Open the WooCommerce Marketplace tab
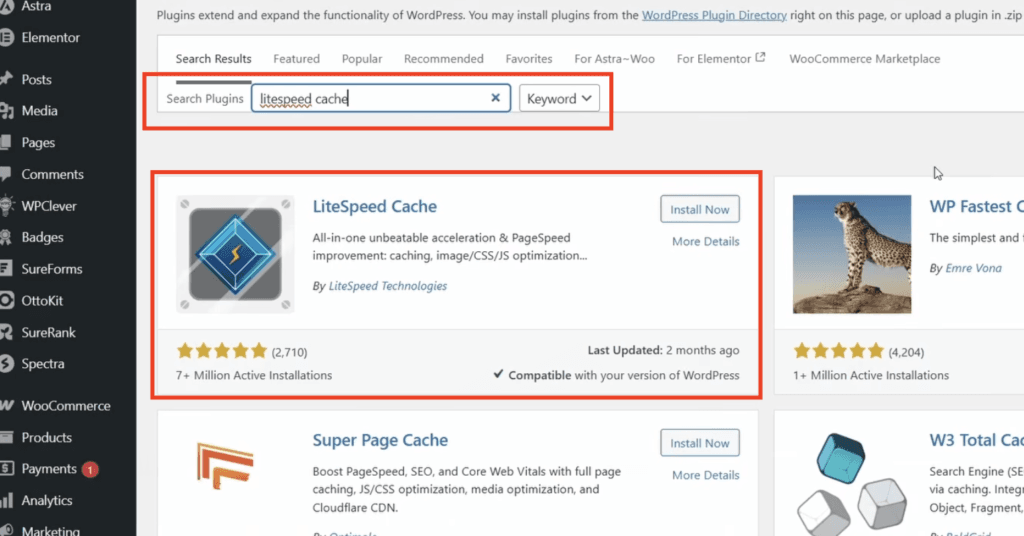The width and height of the screenshot is (1024, 536). coord(865,59)
